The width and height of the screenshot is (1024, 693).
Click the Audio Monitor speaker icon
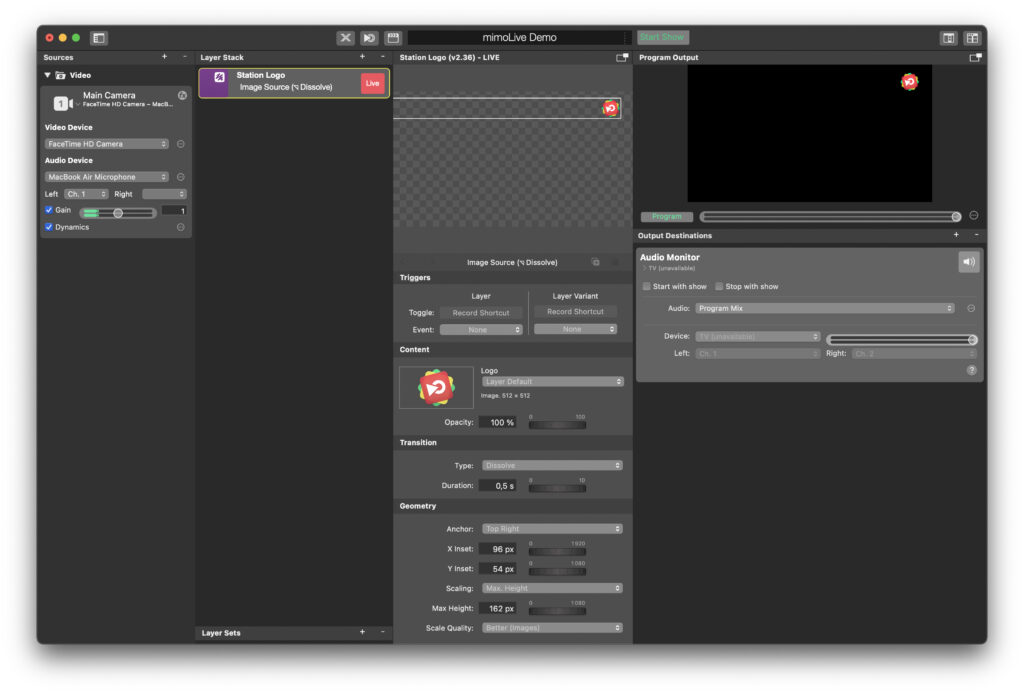[x=968, y=262]
